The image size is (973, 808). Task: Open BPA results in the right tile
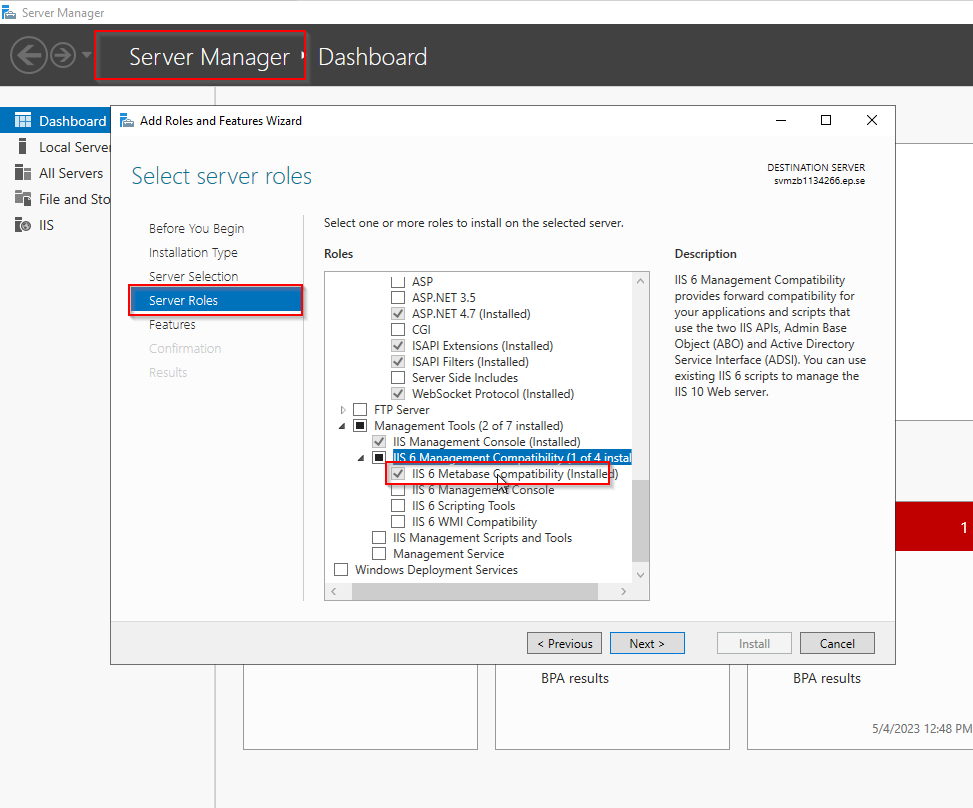[827, 678]
